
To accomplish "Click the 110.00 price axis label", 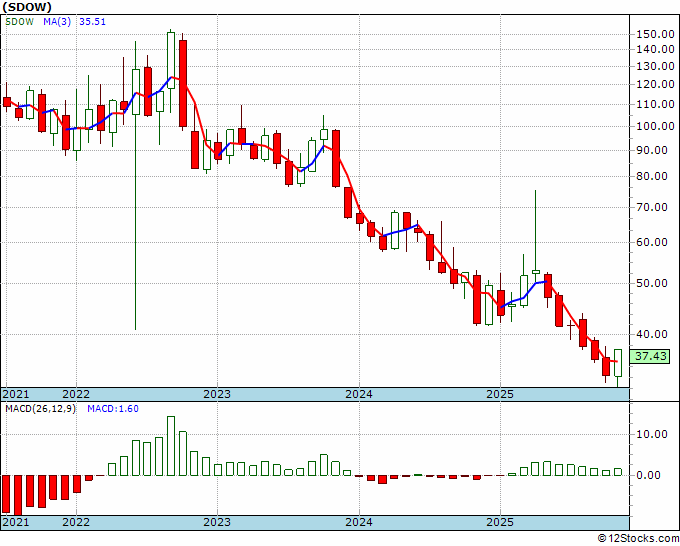I will coord(655,104).
